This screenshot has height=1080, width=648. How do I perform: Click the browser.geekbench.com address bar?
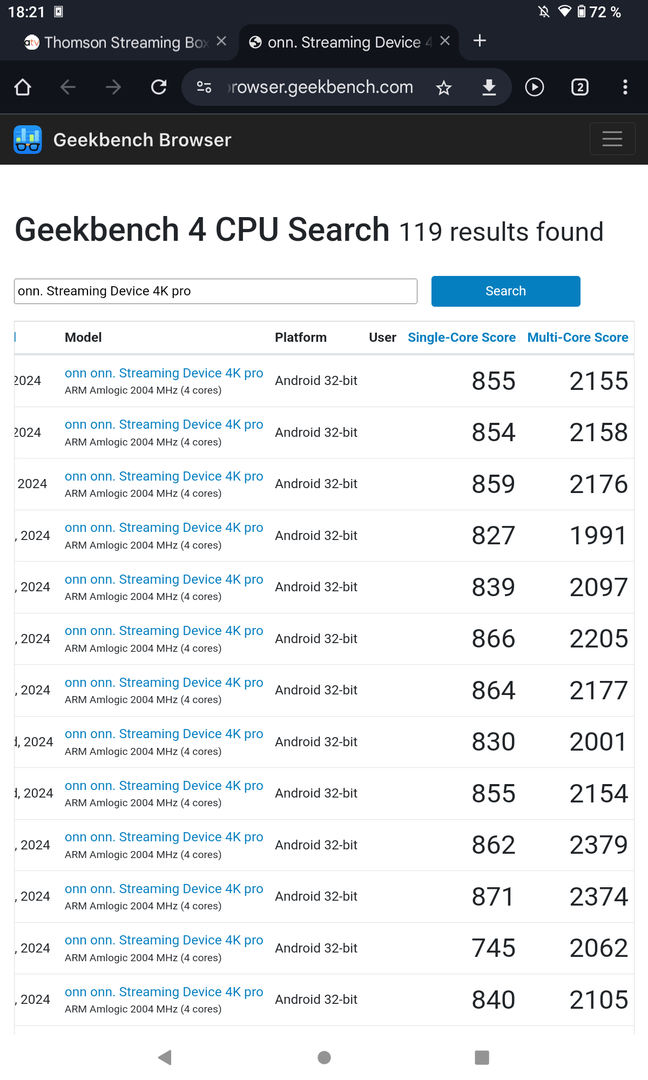320,88
